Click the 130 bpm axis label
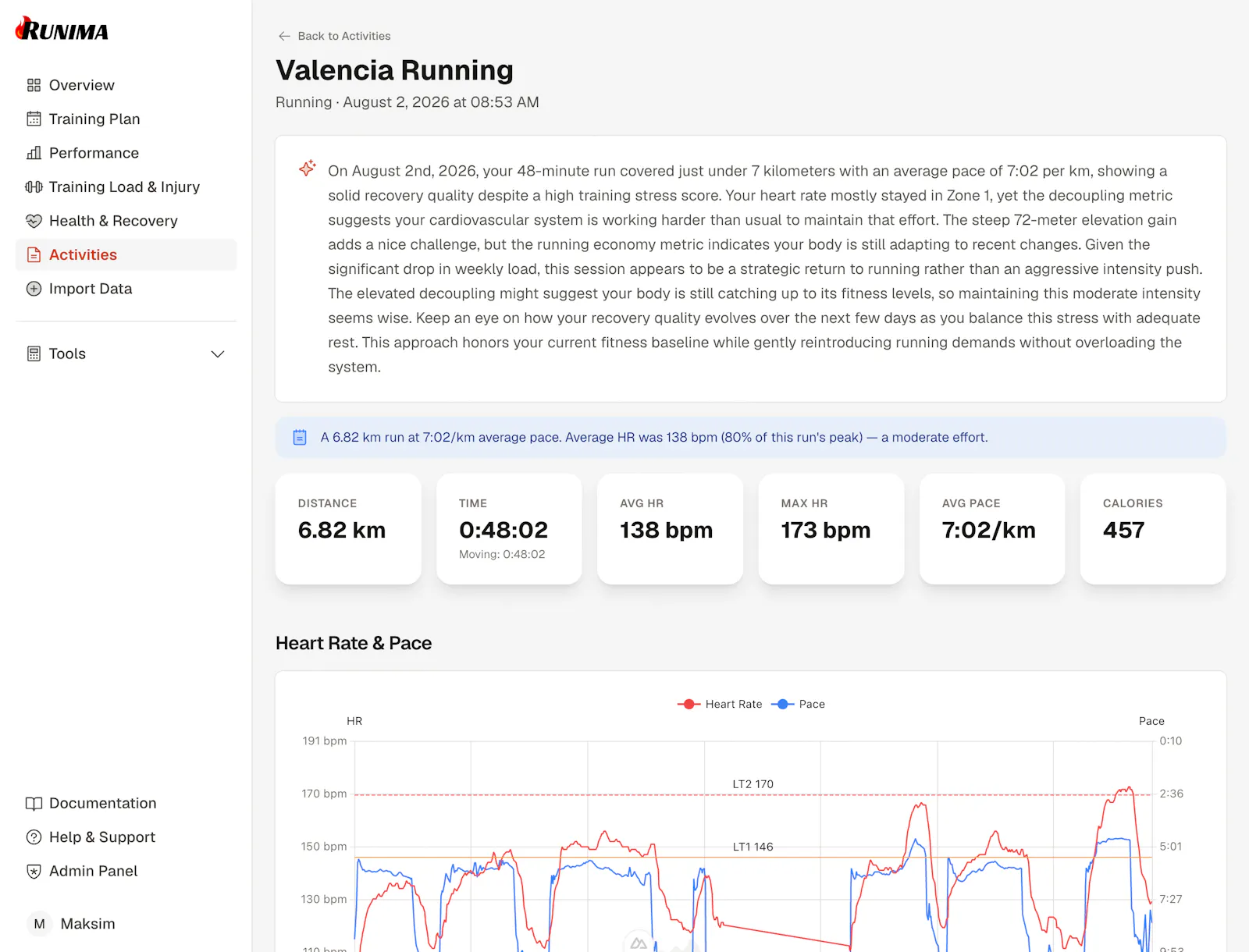This screenshot has width=1249, height=952. pyautogui.click(x=324, y=899)
